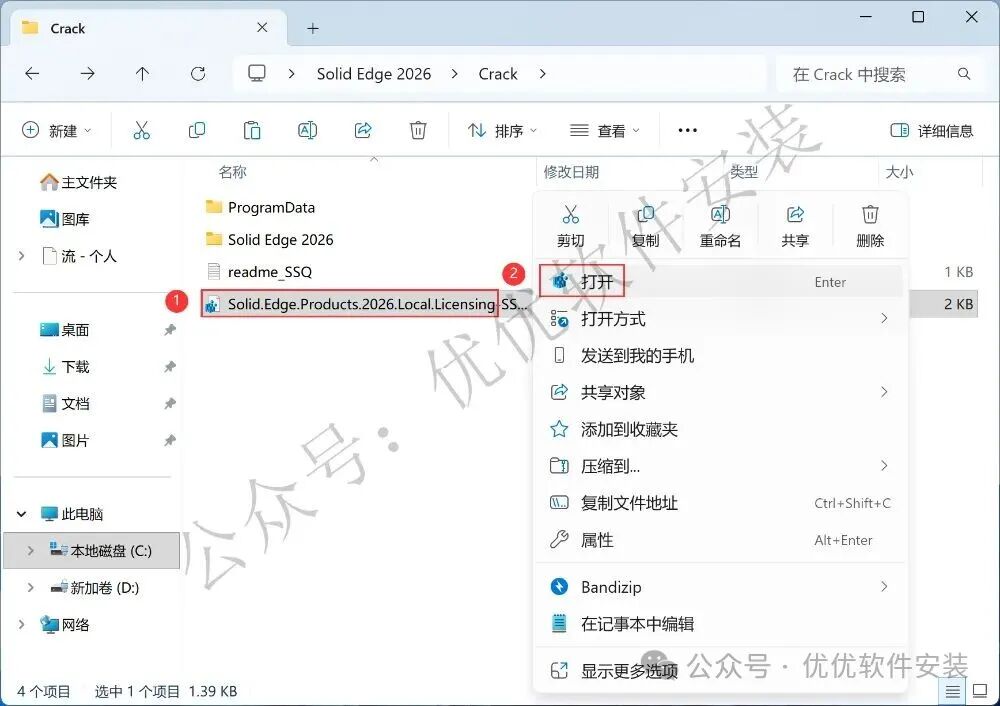Select 发送到我的手机
The image size is (1000, 706).
point(720,355)
